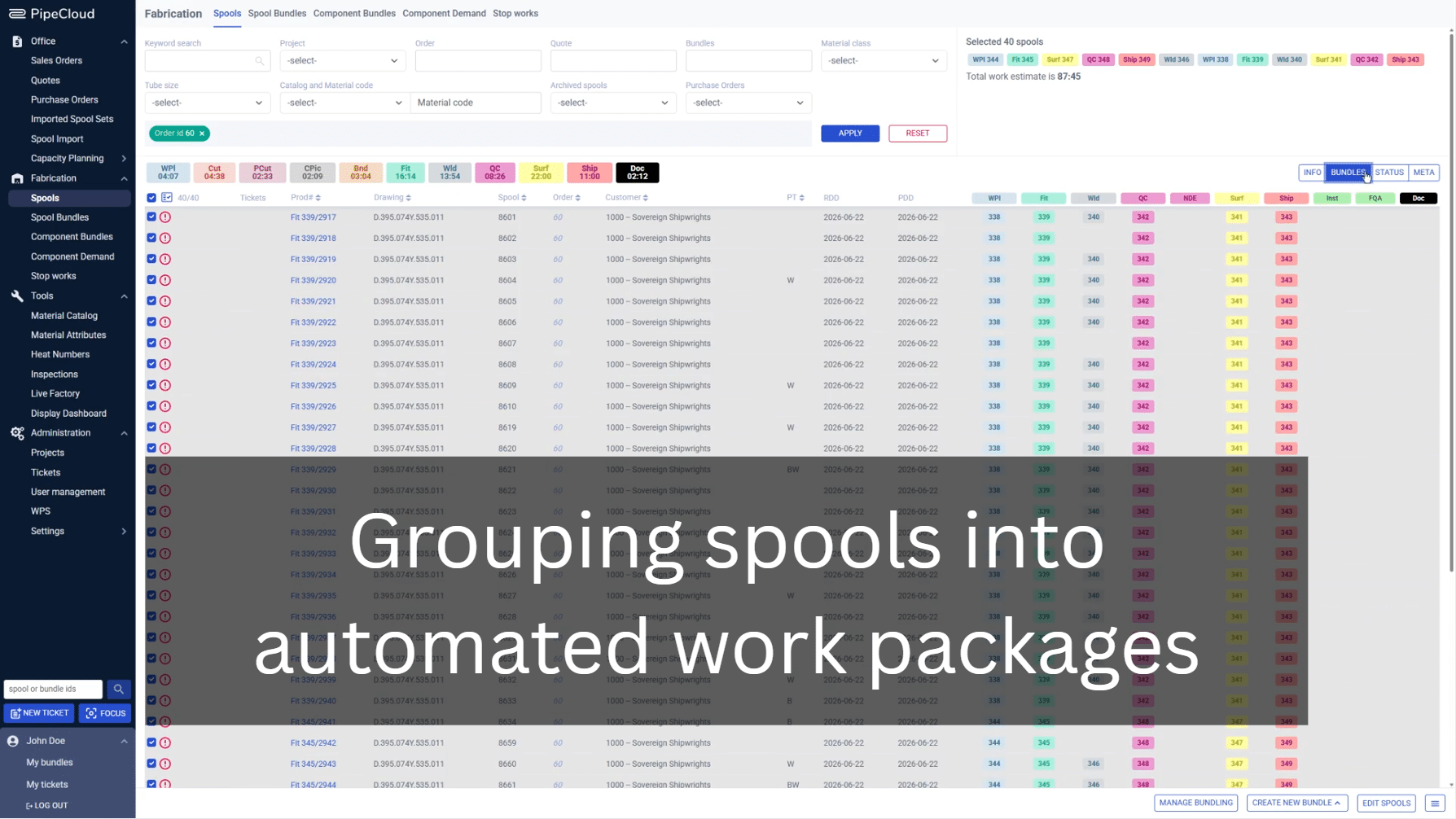Sort by Drawing column arrows
This screenshot has width=1456, height=819.
(x=409, y=198)
